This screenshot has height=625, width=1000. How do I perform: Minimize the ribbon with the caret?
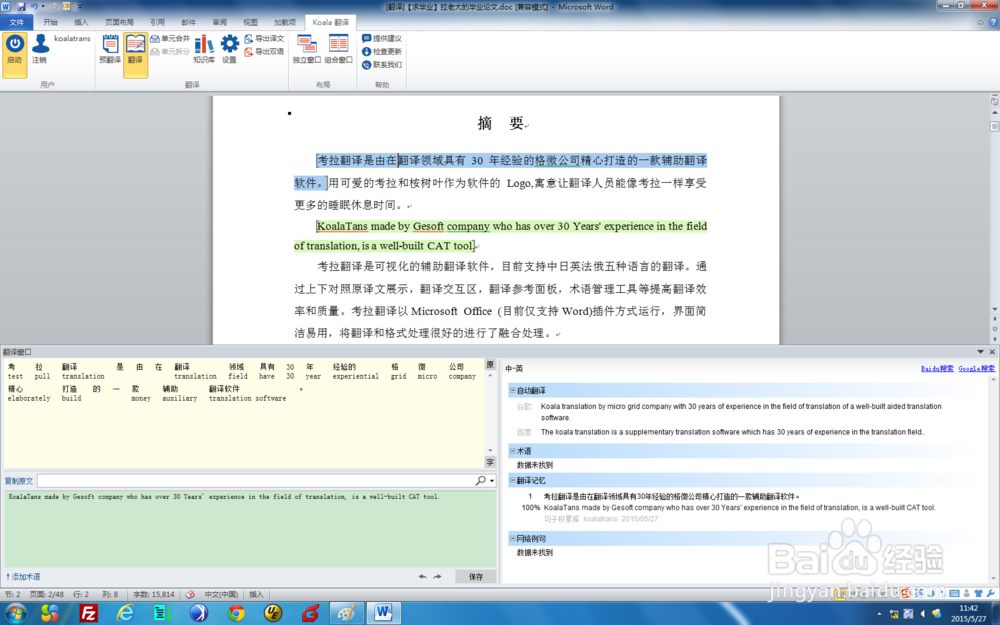pos(981,22)
